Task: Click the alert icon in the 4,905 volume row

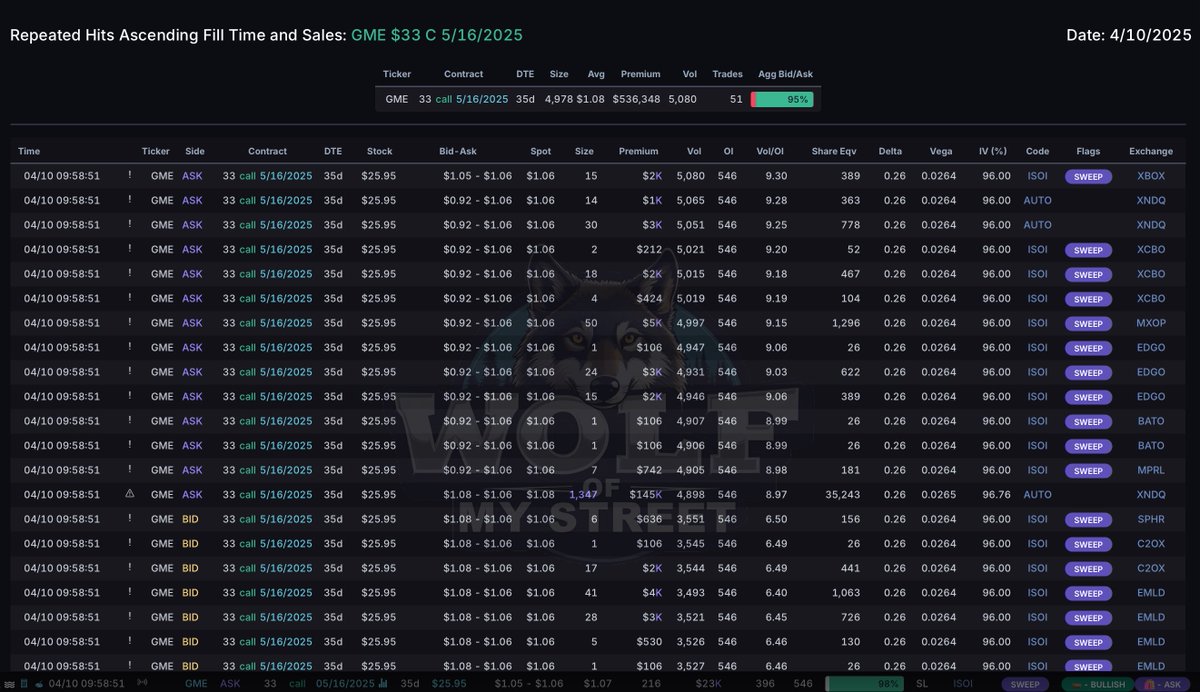Action: [x=129, y=470]
